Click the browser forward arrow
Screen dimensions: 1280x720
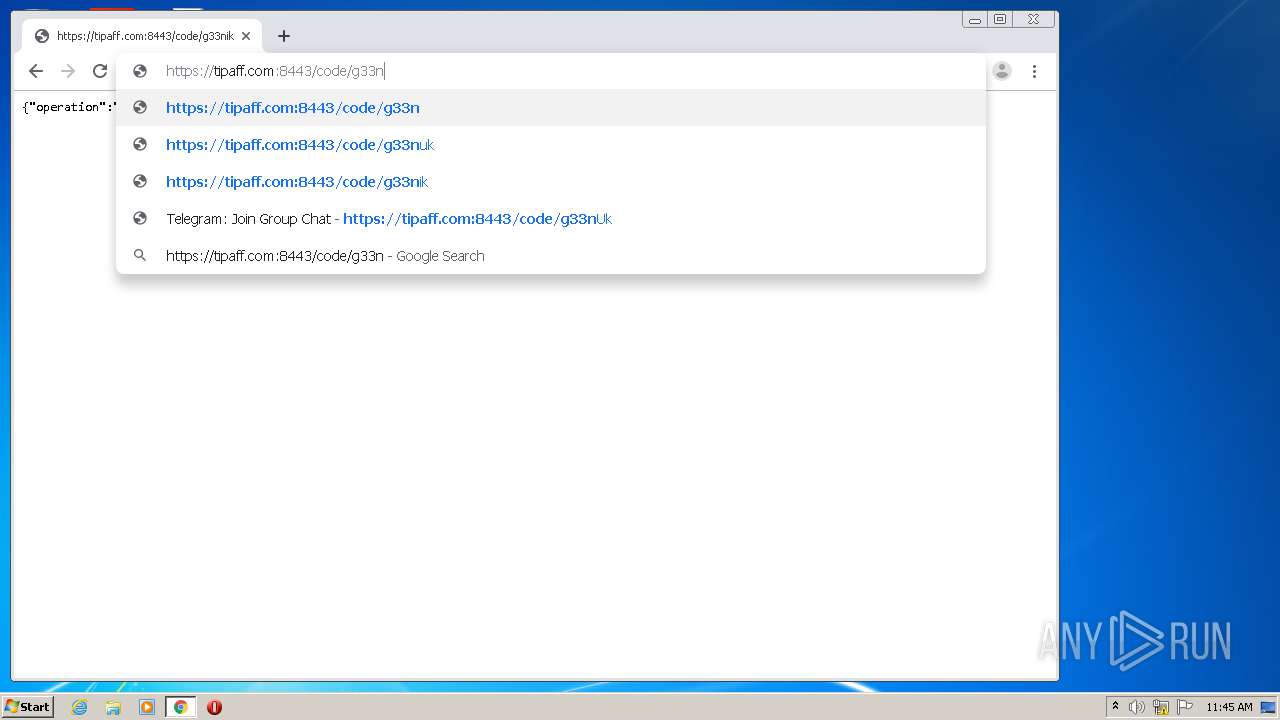(68, 71)
